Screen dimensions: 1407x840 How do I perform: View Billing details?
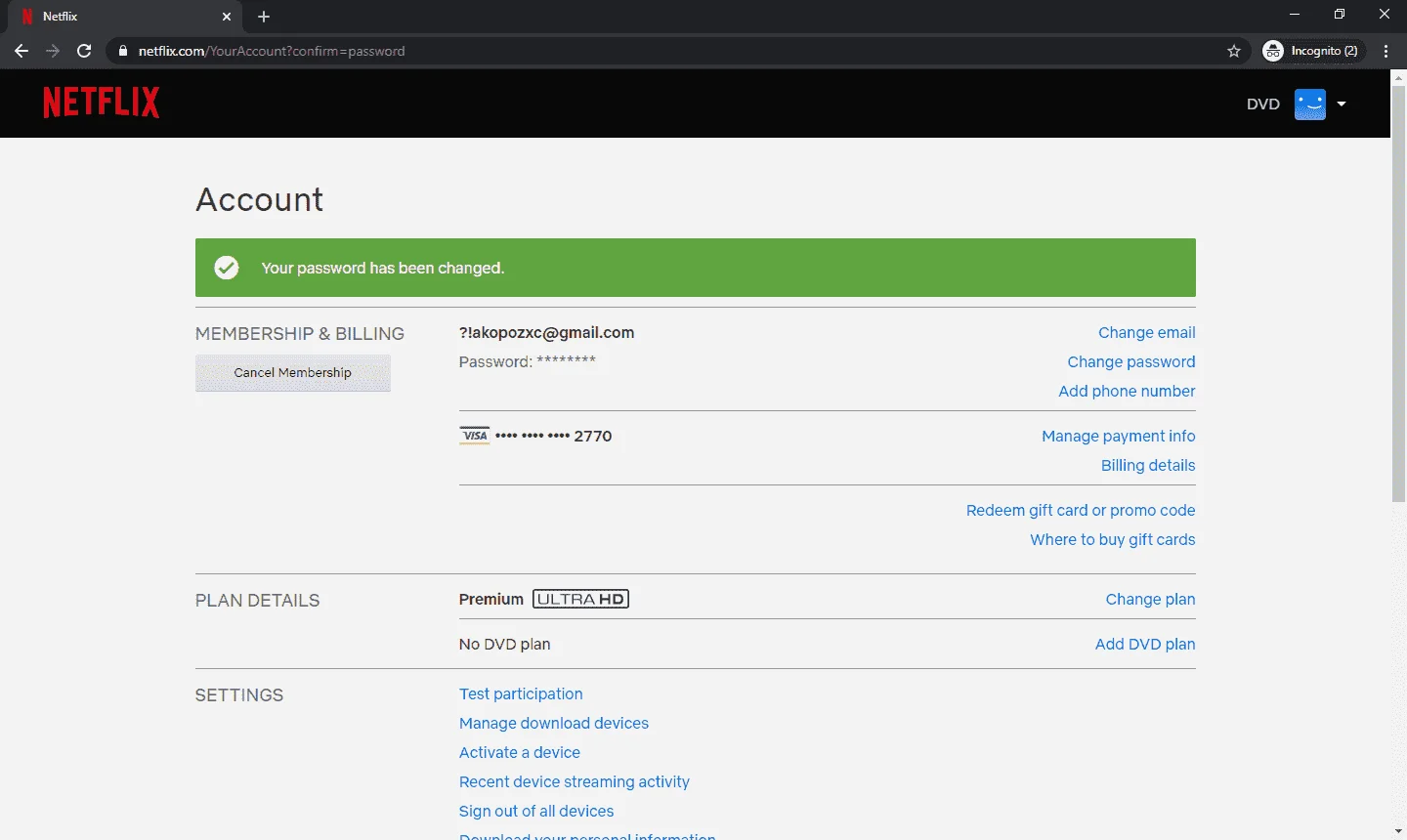coord(1148,465)
